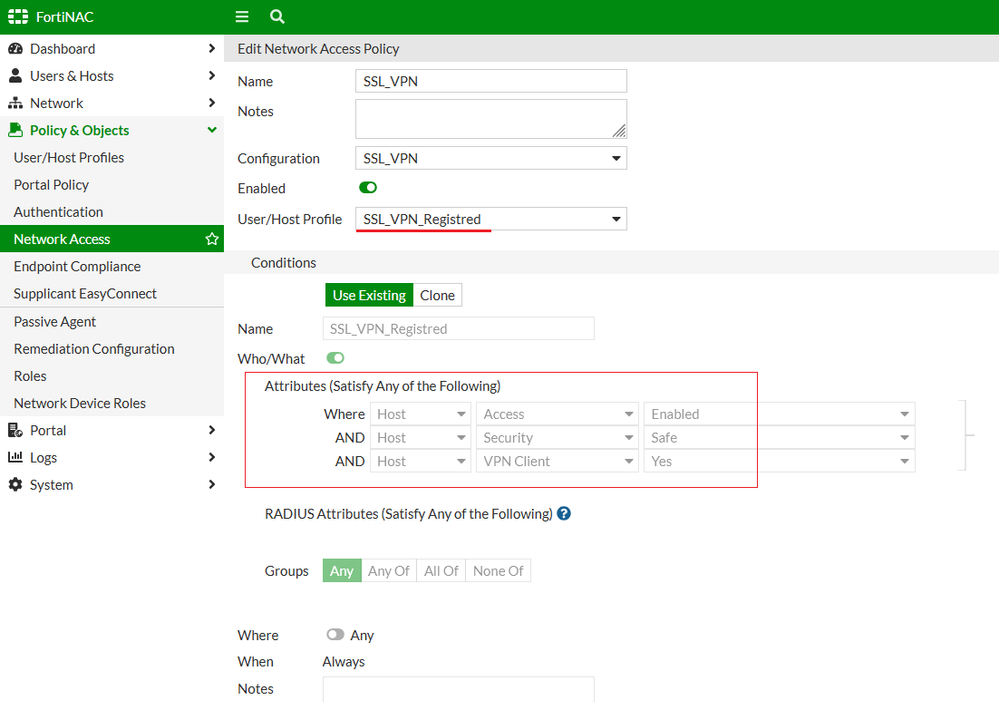
Task: Click the Logs chart icon in sidebar
Action: click(x=15, y=458)
